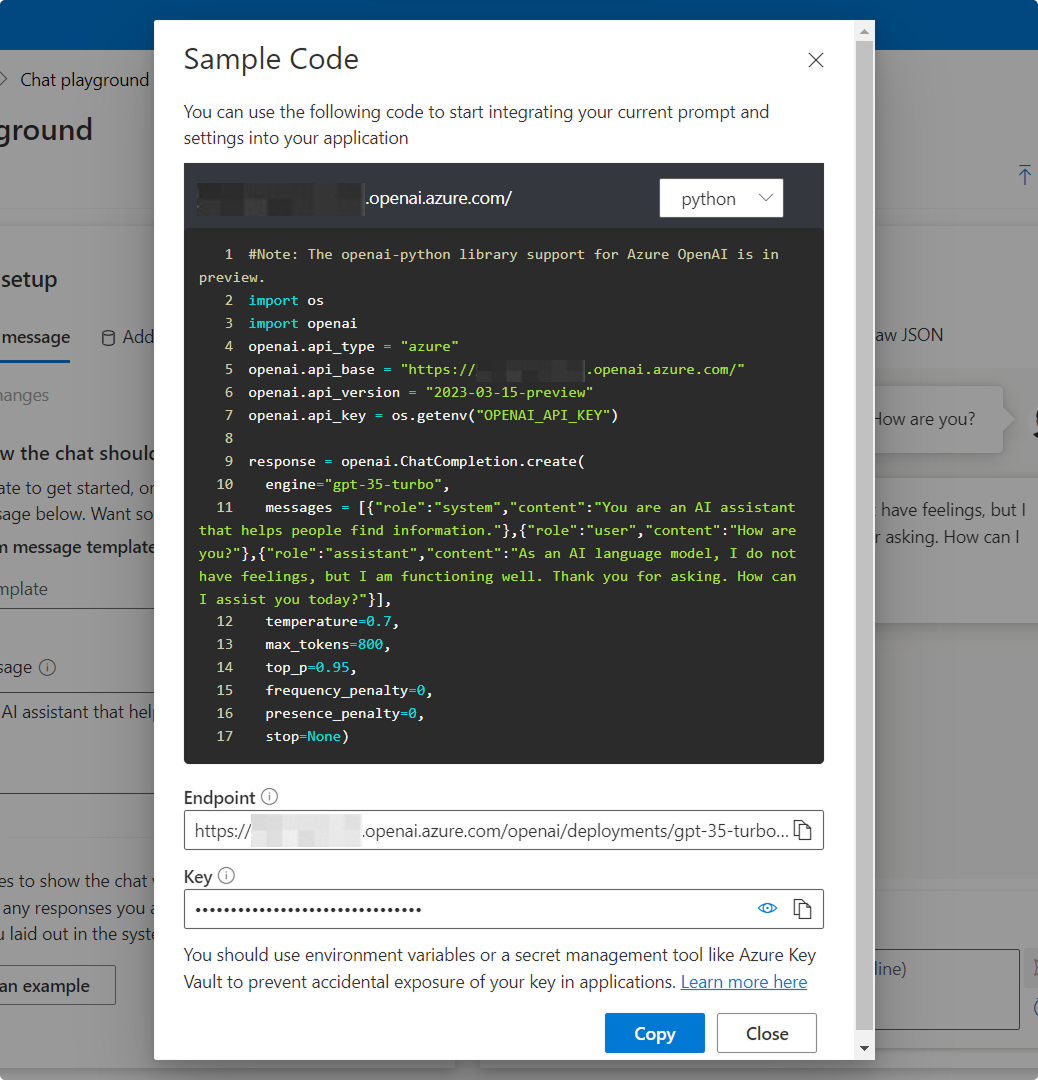This screenshot has height=1080, width=1038.
Task: Copy the API key using its copy icon
Action: coord(802,909)
